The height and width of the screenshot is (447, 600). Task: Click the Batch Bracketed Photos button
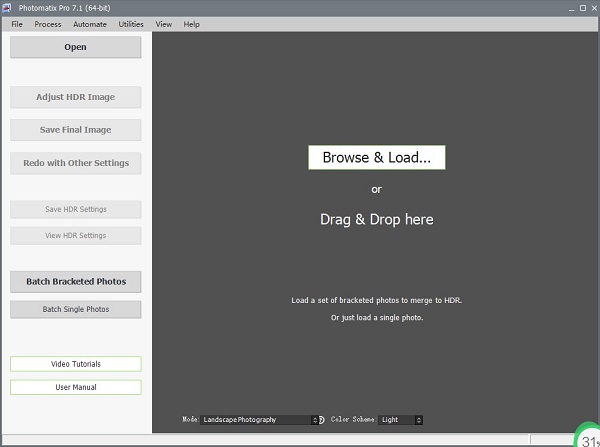click(x=76, y=282)
